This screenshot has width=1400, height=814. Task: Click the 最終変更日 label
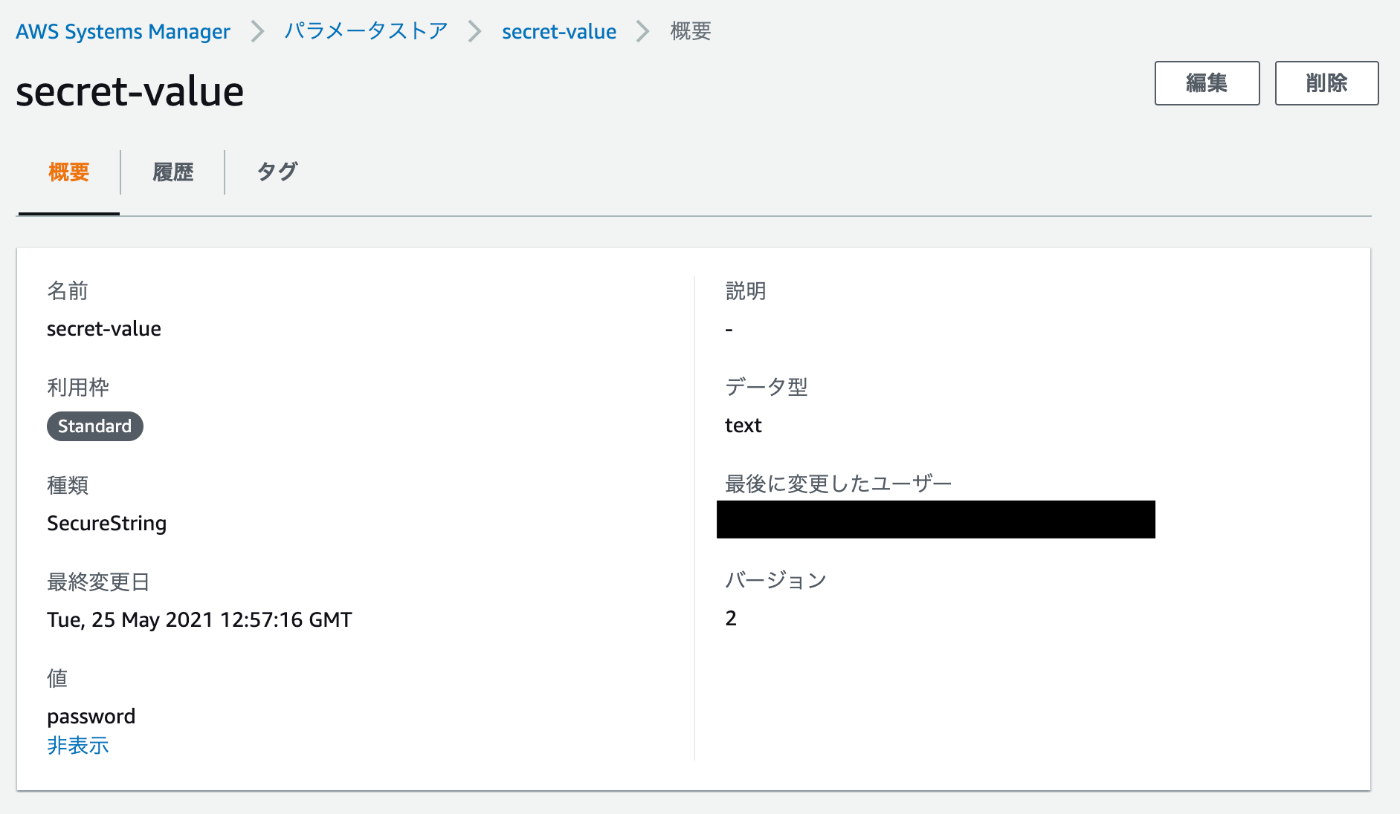[x=98, y=582]
